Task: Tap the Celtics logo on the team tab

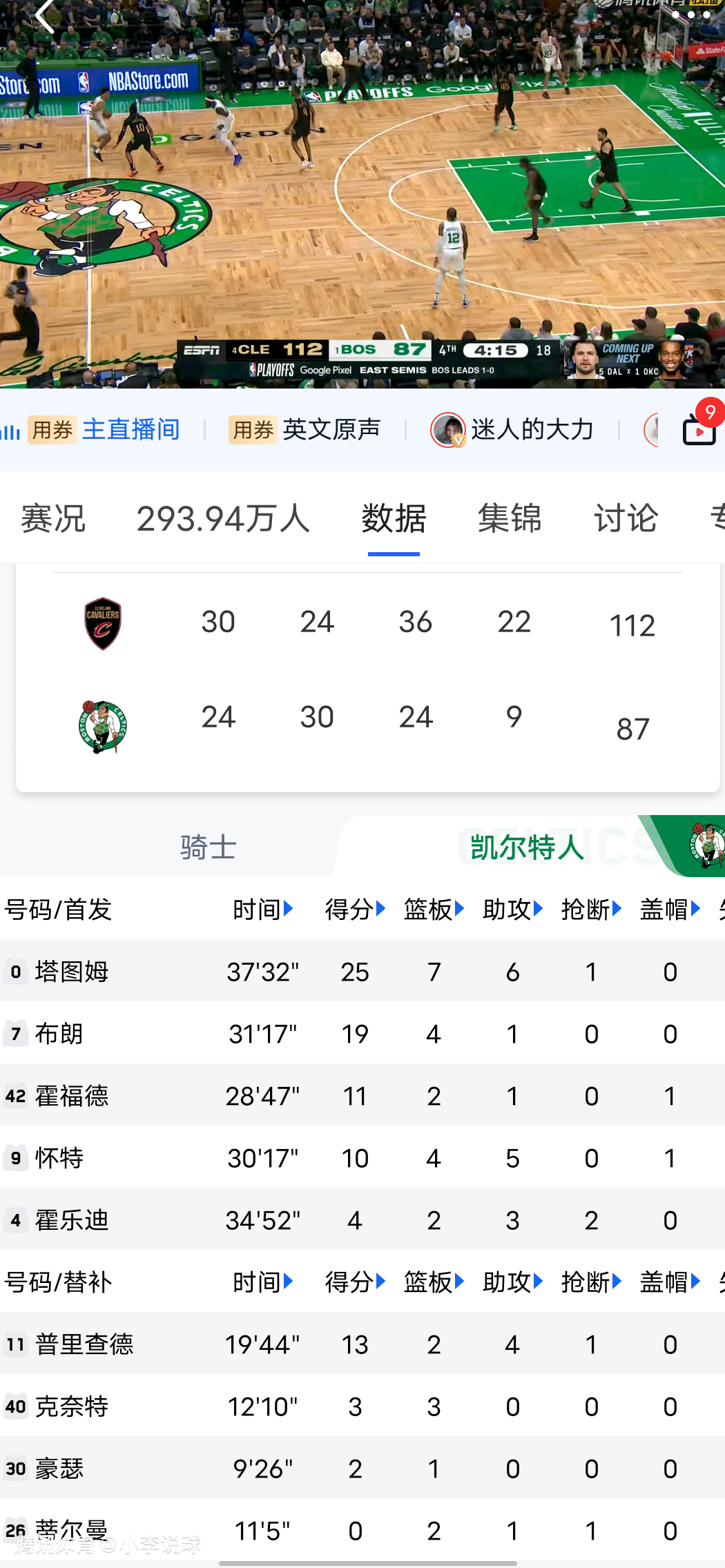Action: click(x=706, y=845)
